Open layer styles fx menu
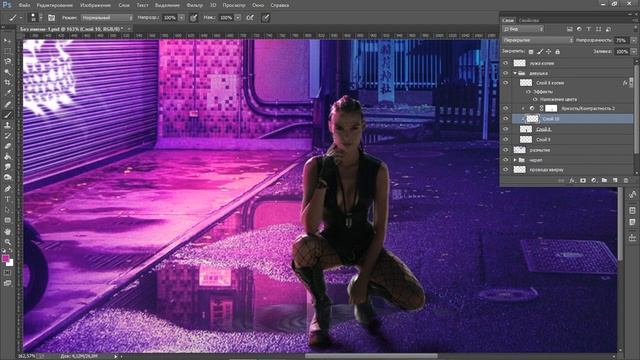The width and height of the screenshot is (640, 360). click(572, 180)
